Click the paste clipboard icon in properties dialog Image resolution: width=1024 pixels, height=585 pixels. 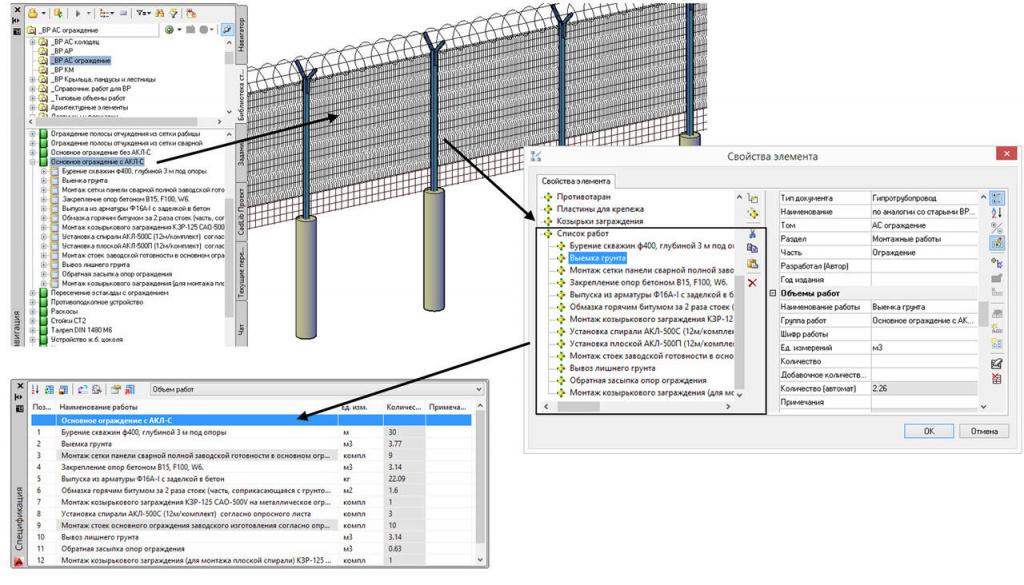tap(752, 264)
